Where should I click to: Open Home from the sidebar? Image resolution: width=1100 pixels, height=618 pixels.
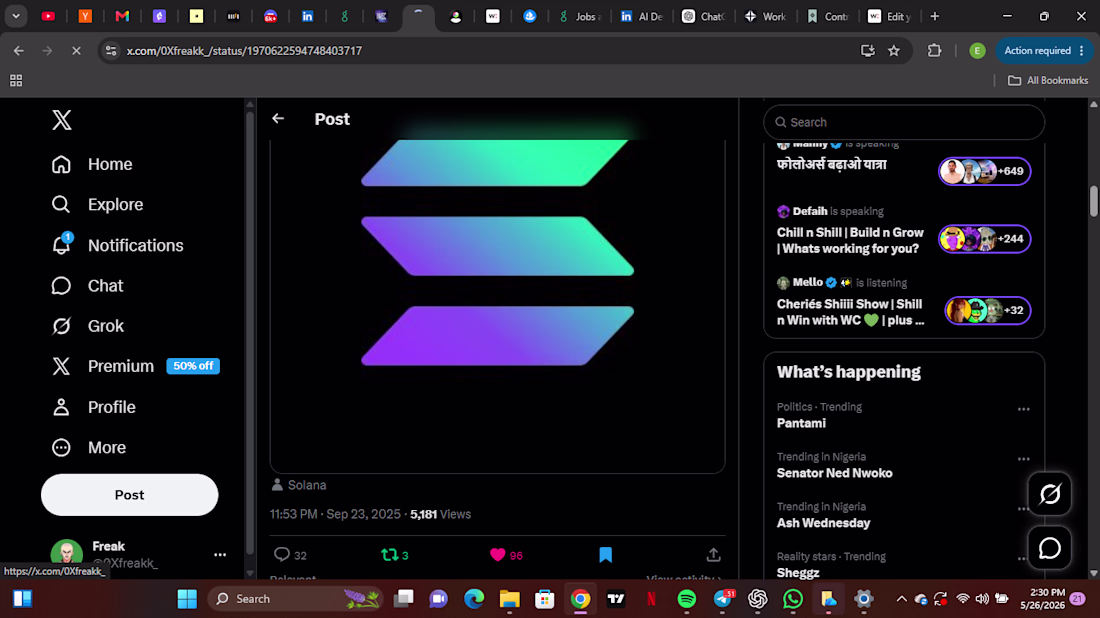[x=92, y=164]
